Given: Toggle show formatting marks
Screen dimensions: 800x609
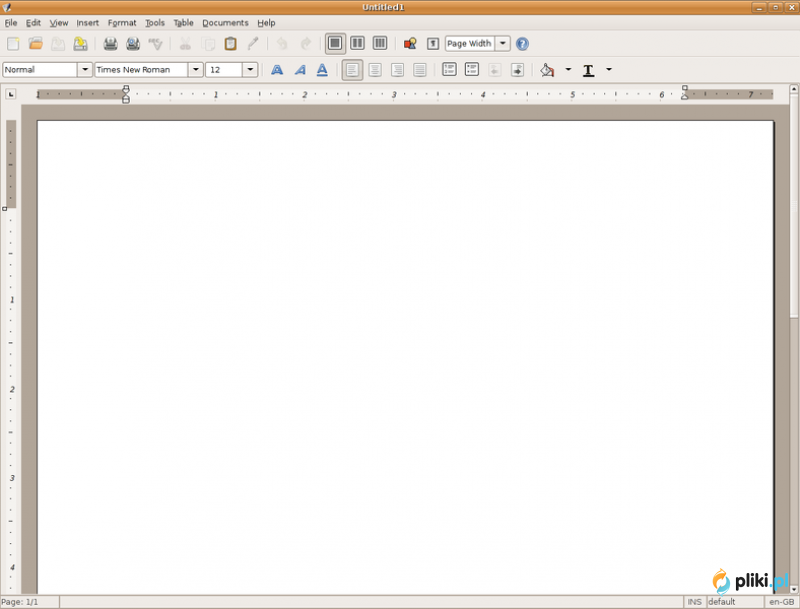Looking at the screenshot, I should [433, 44].
